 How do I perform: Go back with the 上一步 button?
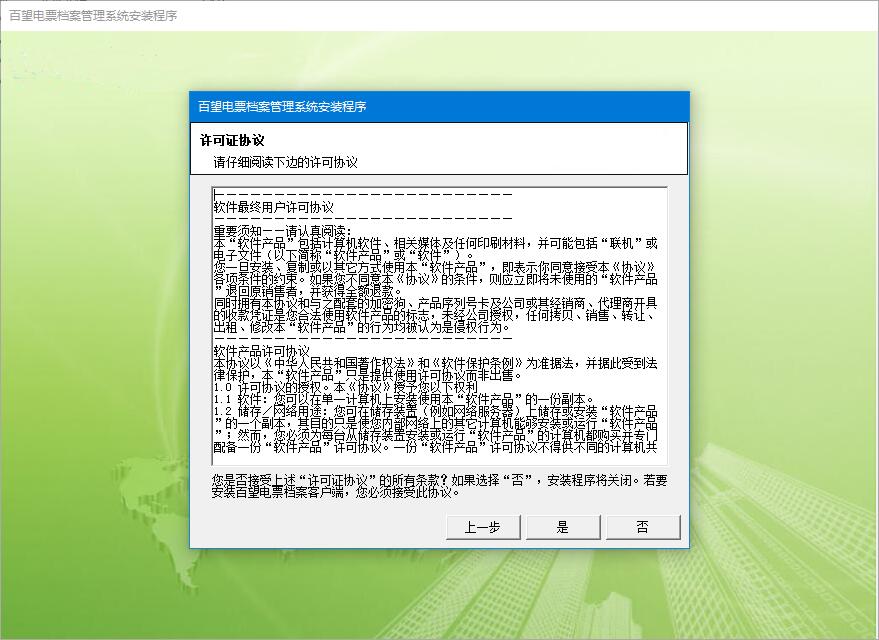[x=483, y=527]
